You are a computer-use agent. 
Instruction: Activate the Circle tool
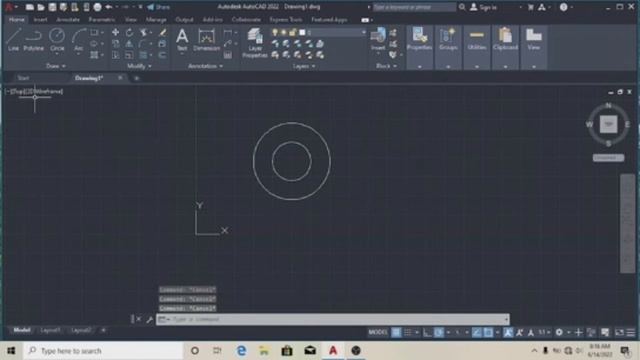(x=57, y=40)
